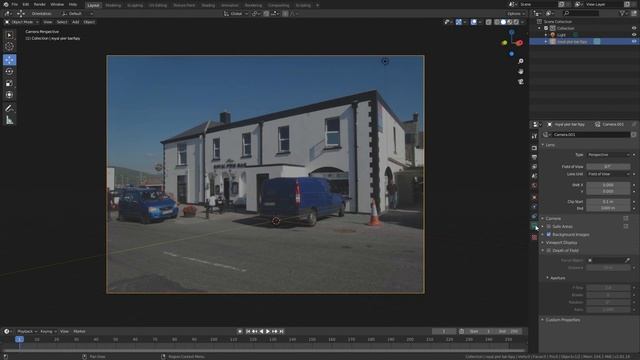Click red X axis on navigation gizmo
This screenshot has height=360, width=640.
[x=520, y=43]
